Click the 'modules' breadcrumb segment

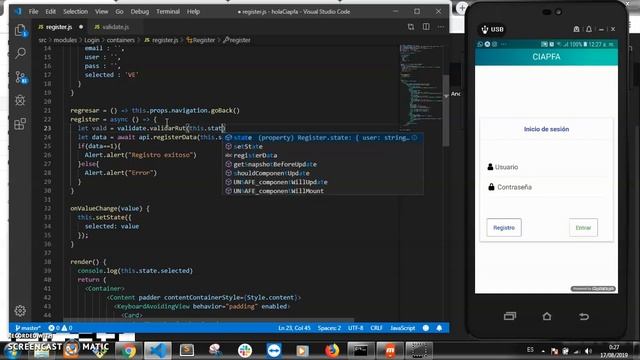[x=65, y=40]
